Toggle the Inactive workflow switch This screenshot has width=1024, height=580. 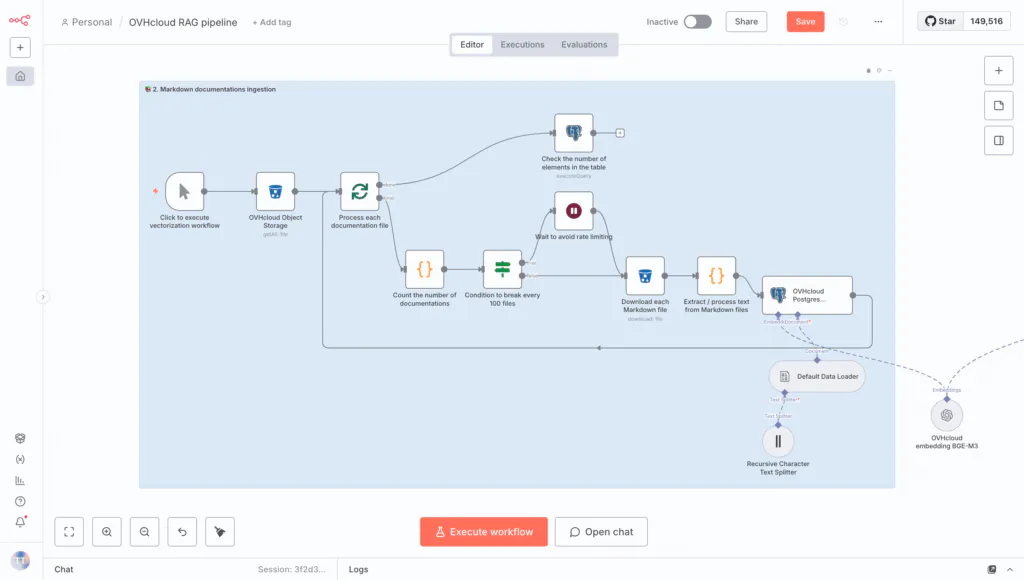pos(697,22)
